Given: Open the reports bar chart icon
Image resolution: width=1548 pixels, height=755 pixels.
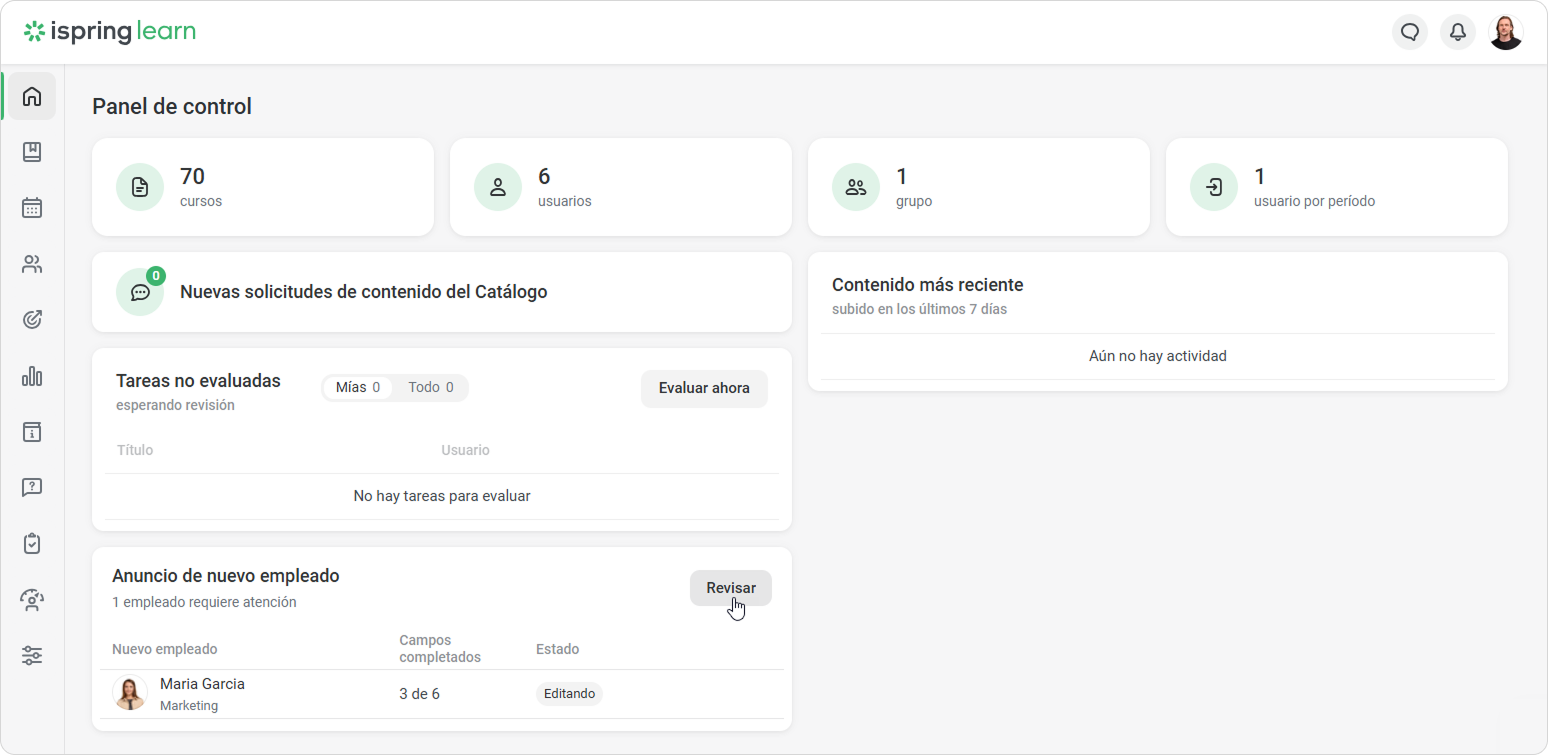Looking at the screenshot, I should coord(32,376).
